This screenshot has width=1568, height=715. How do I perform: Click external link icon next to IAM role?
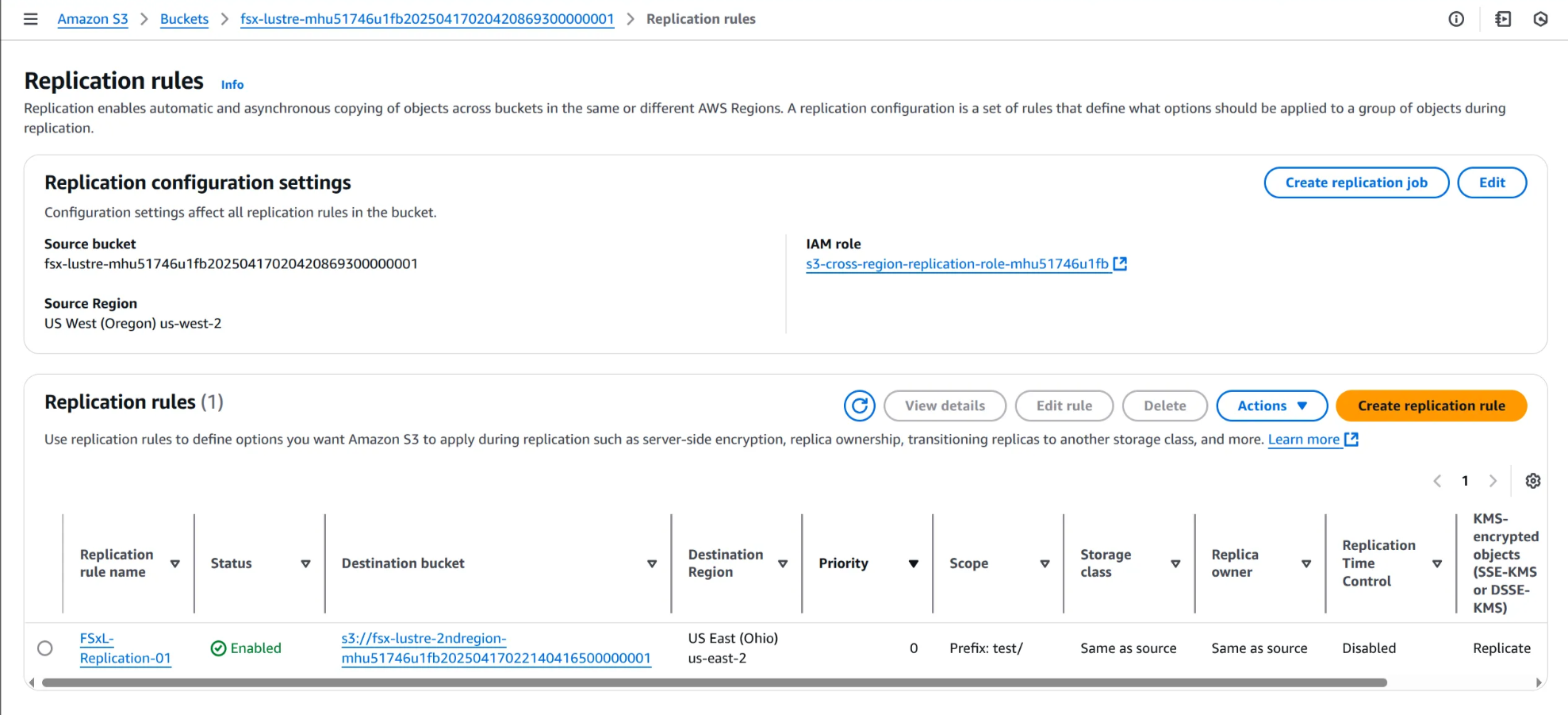[1120, 263]
